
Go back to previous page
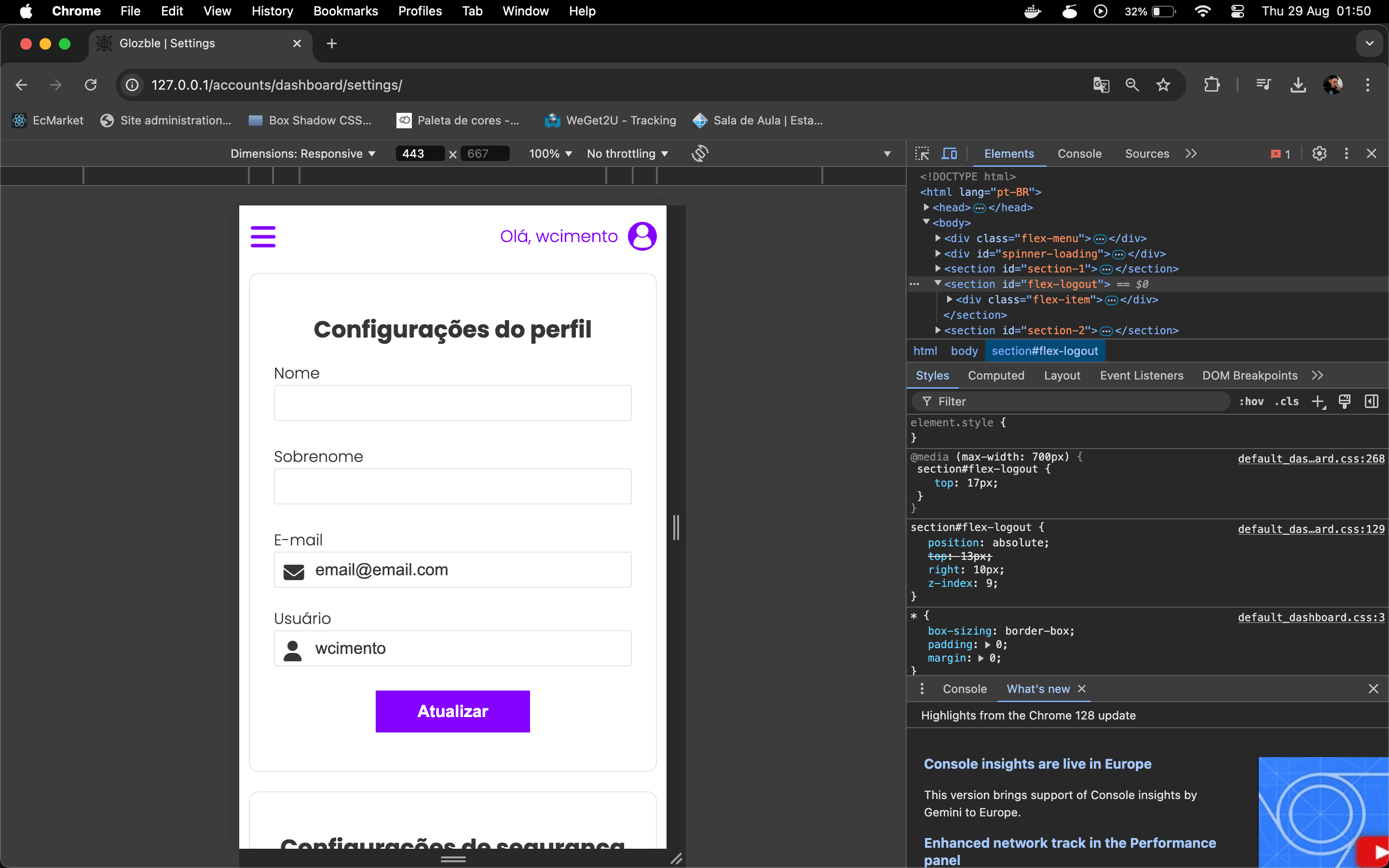21,85
